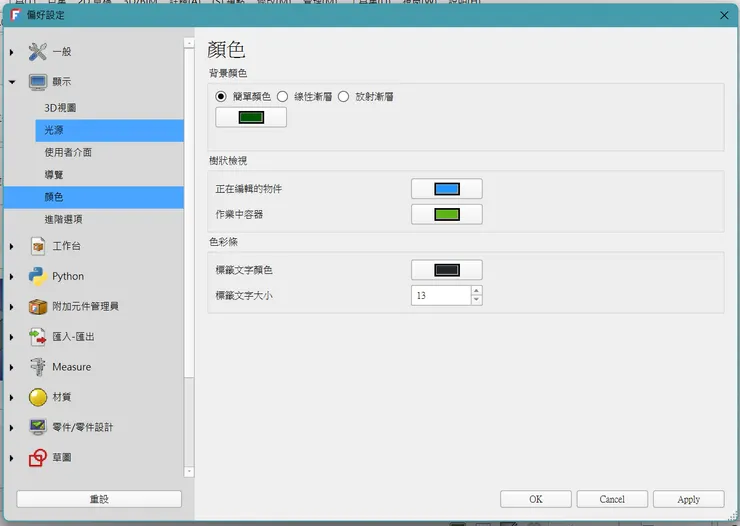This screenshot has height=526, width=740.
Task: Click the 草圖 sketcher red icon
Action: 38,458
